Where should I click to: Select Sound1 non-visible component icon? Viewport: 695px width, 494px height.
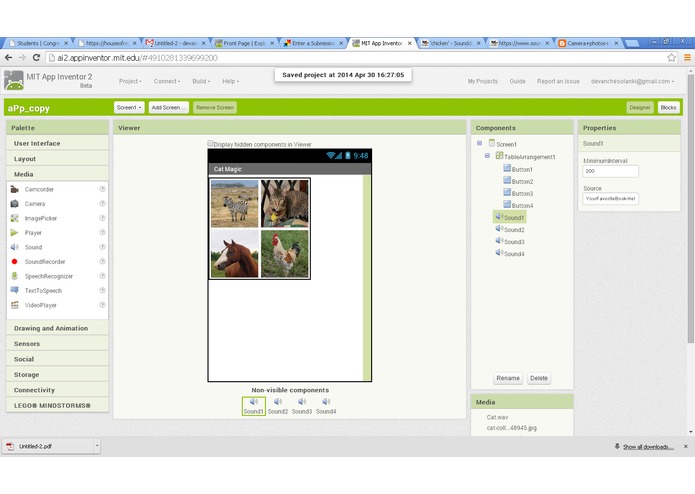(254, 405)
